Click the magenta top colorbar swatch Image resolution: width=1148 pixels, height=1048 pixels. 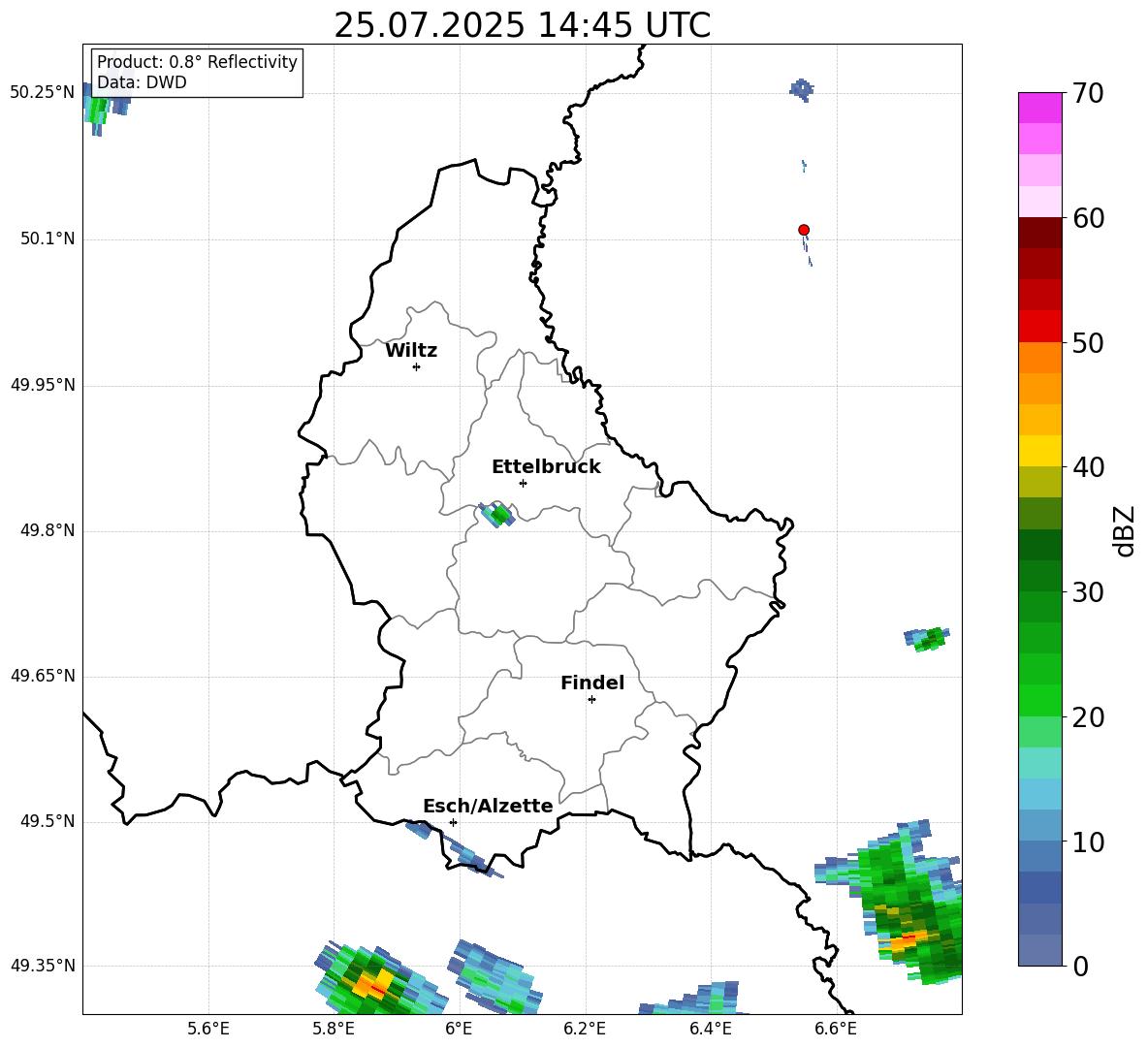click(x=1039, y=108)
